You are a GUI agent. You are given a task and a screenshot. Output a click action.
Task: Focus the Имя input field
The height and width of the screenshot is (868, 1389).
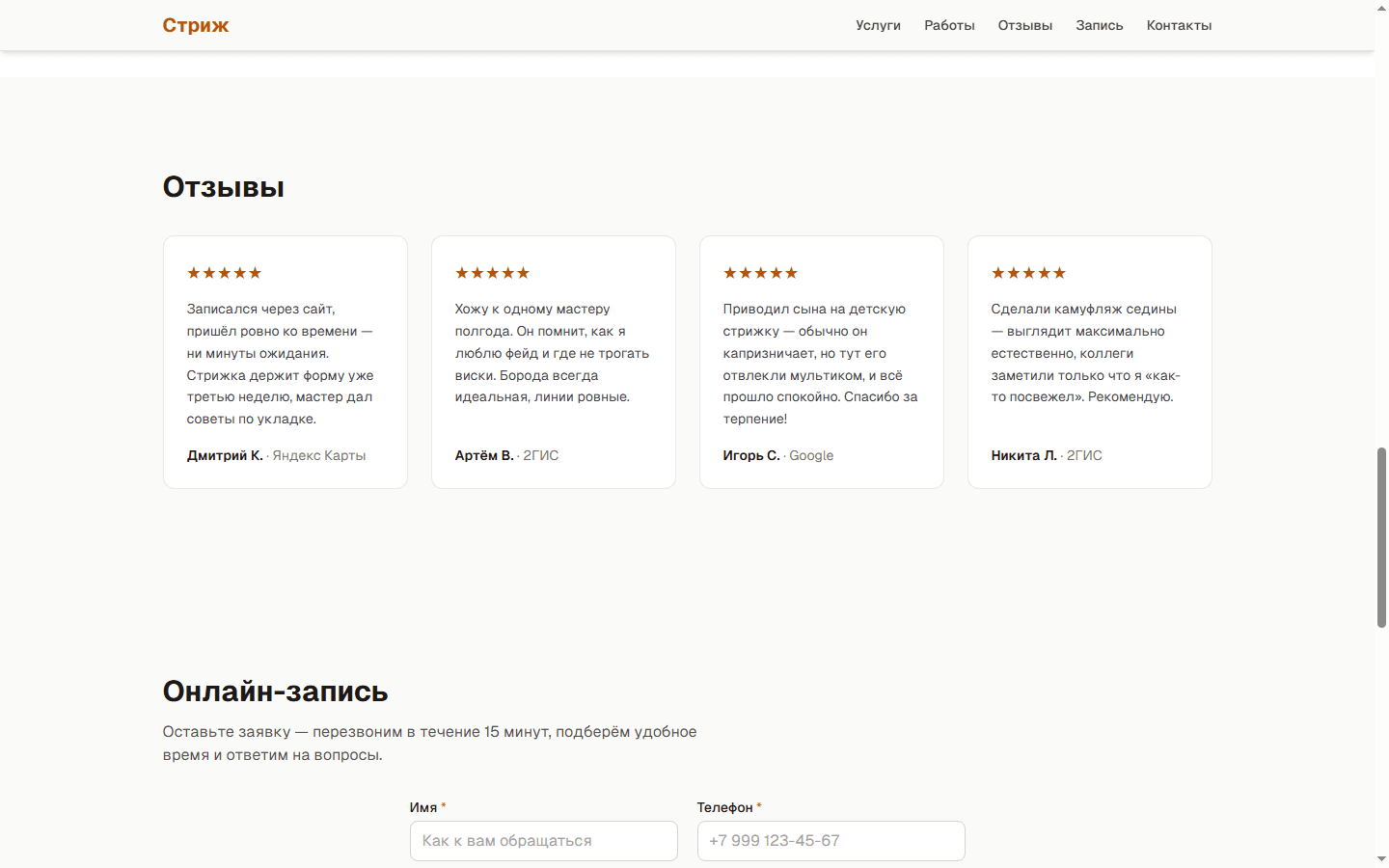tap(544, 841)
